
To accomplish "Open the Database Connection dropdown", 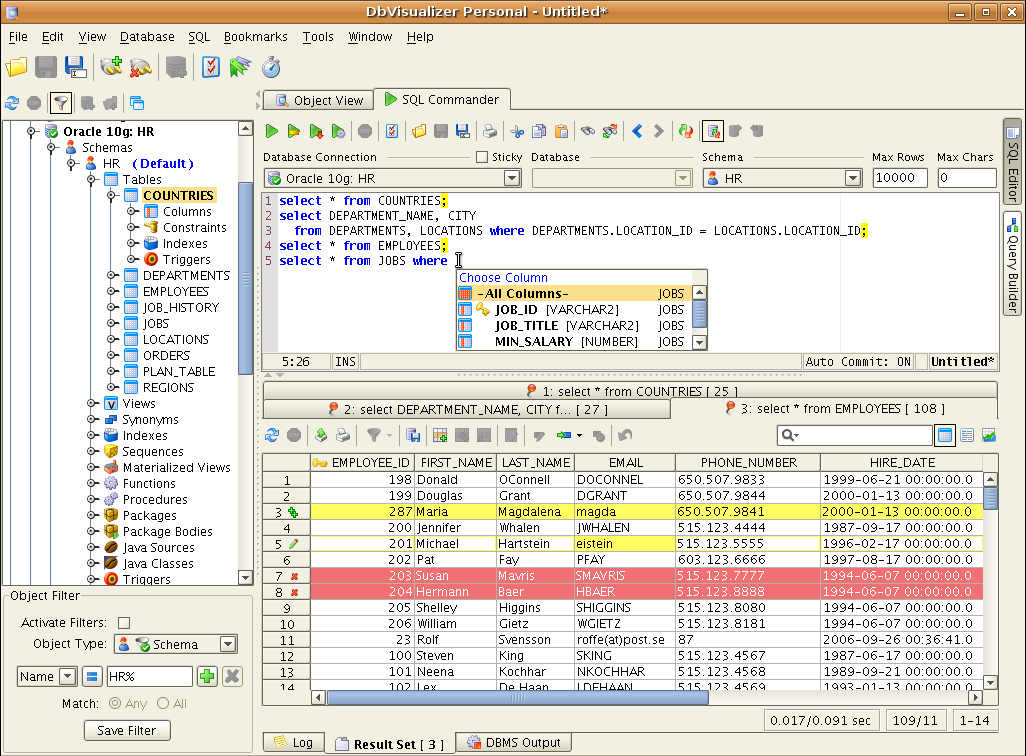I will (511, 178).
